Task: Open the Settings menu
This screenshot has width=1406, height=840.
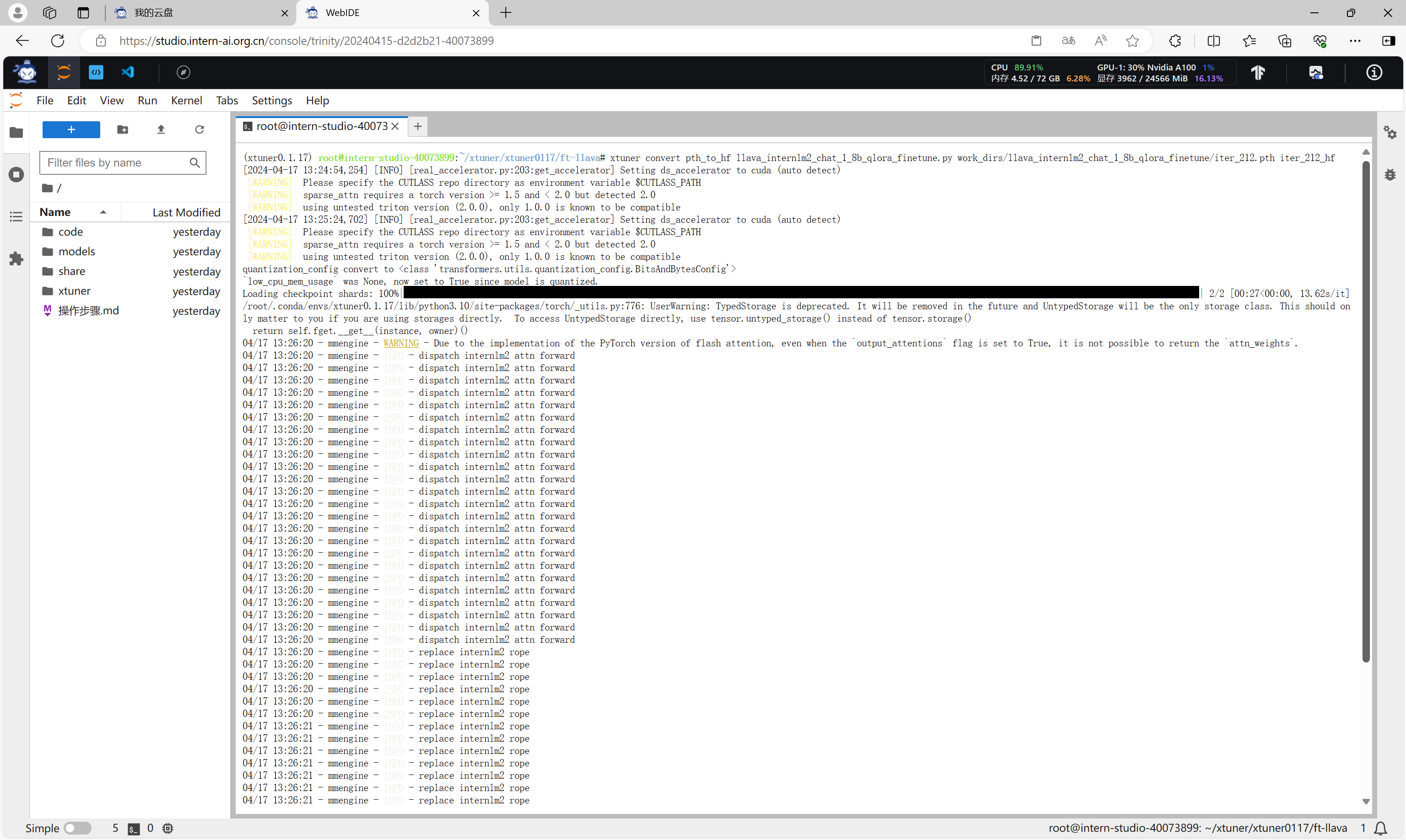Action: [x=272, y=100]
